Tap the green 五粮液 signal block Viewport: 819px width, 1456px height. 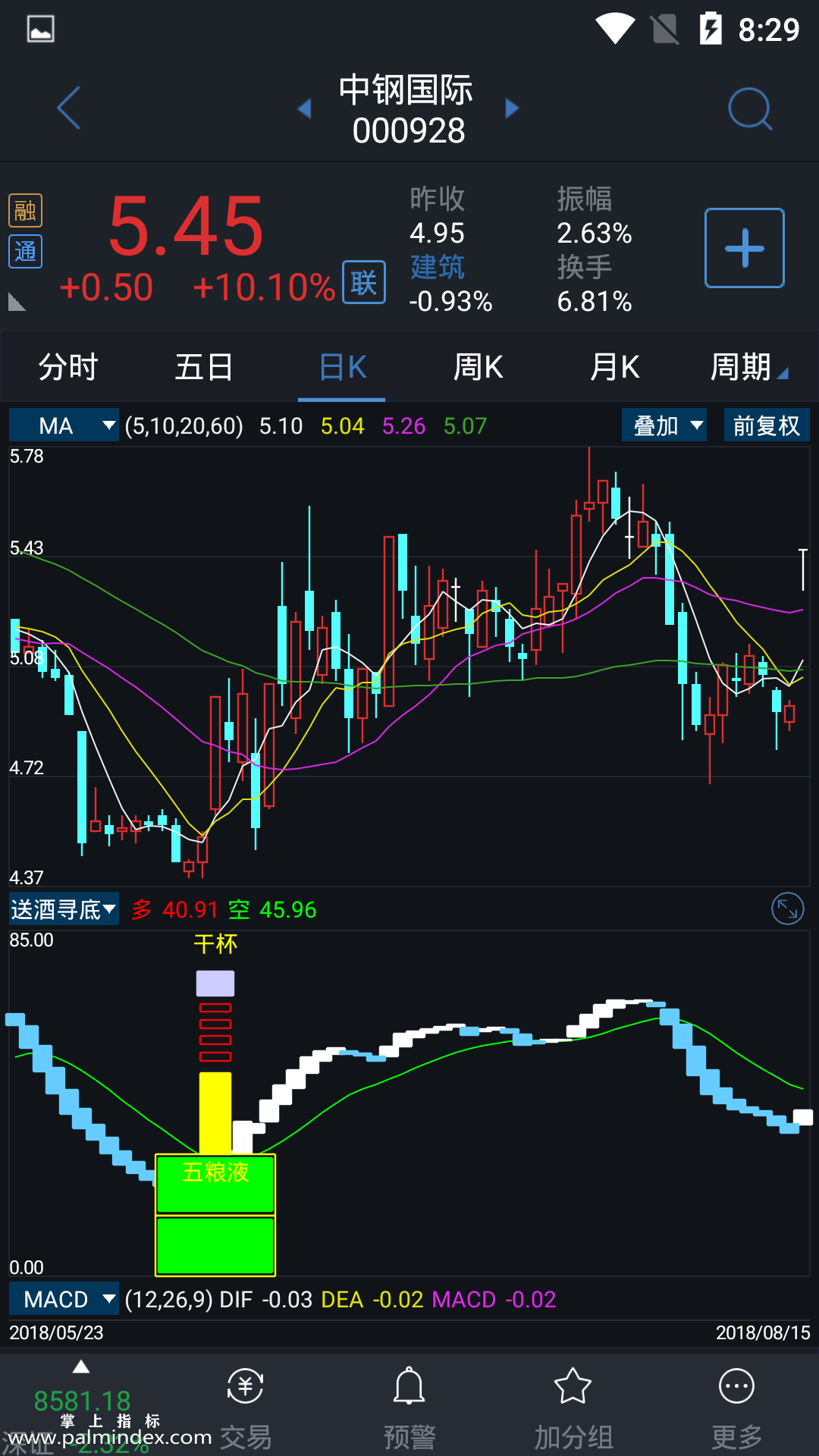pyautogui.click(x=215, y=1215)
